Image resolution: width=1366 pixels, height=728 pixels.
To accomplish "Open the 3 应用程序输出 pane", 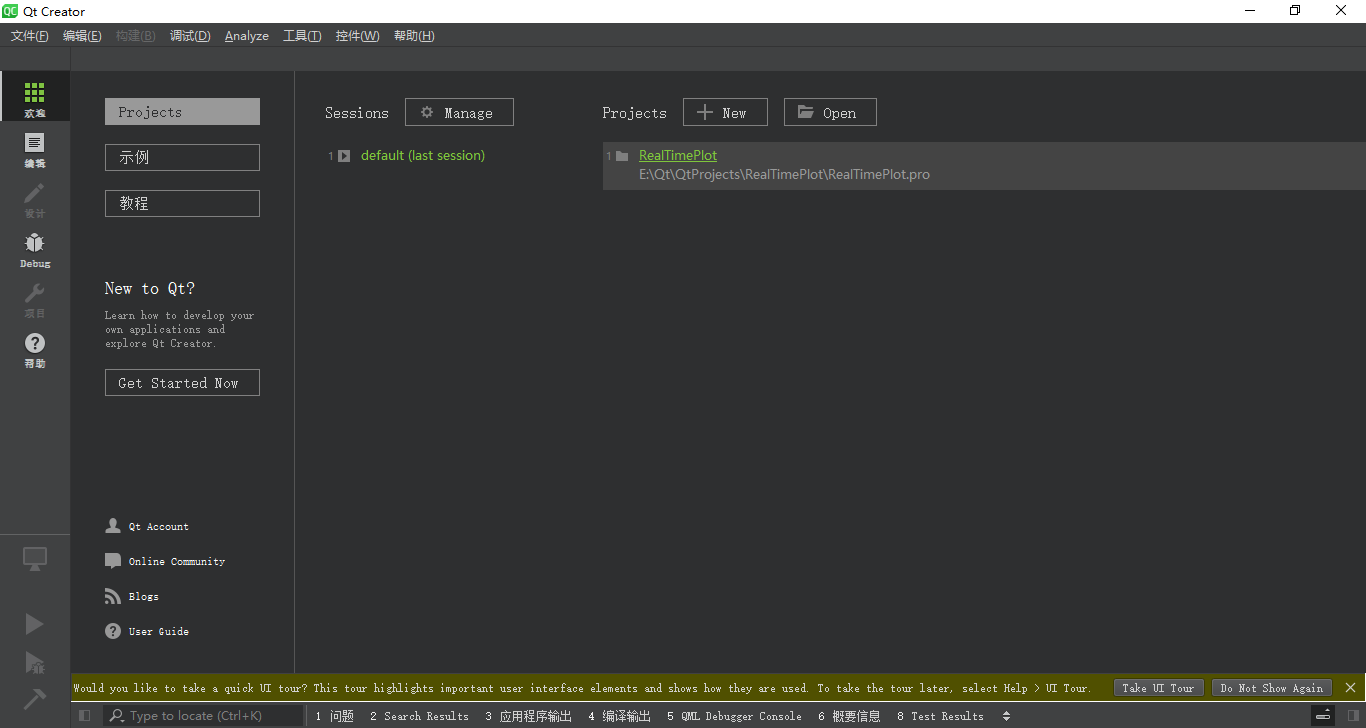I will tap(529, 716).
